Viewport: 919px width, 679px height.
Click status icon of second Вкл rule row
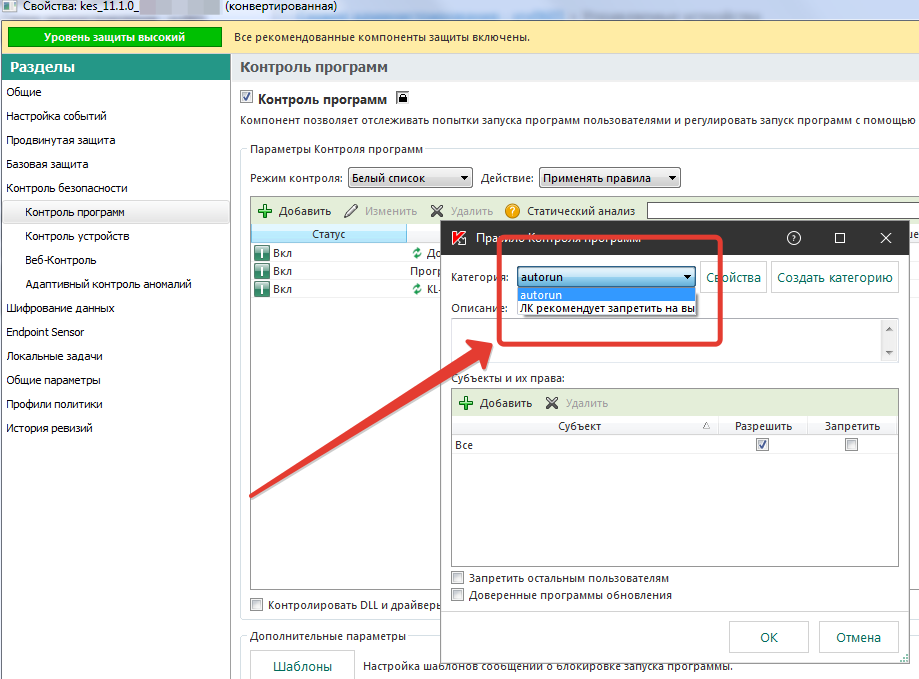[261, 271]
